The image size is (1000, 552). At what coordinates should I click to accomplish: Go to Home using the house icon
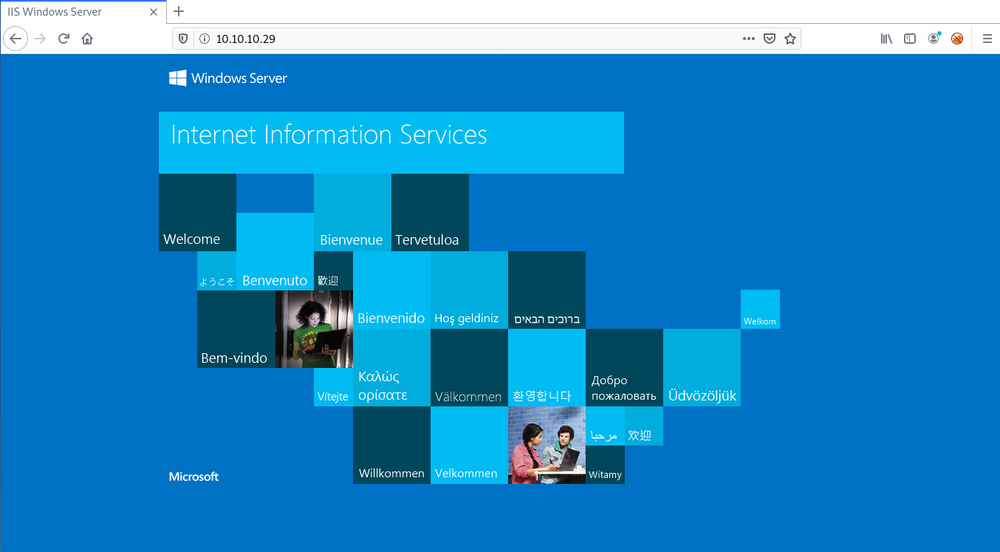[87, 39]
